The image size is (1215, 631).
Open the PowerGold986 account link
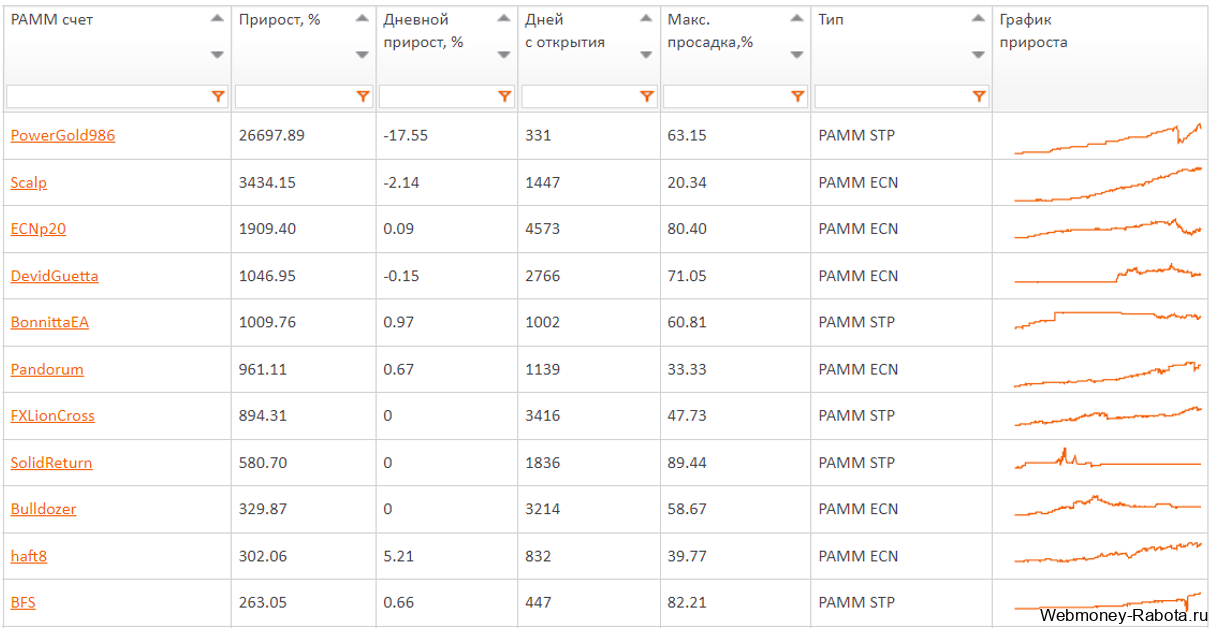62,135
